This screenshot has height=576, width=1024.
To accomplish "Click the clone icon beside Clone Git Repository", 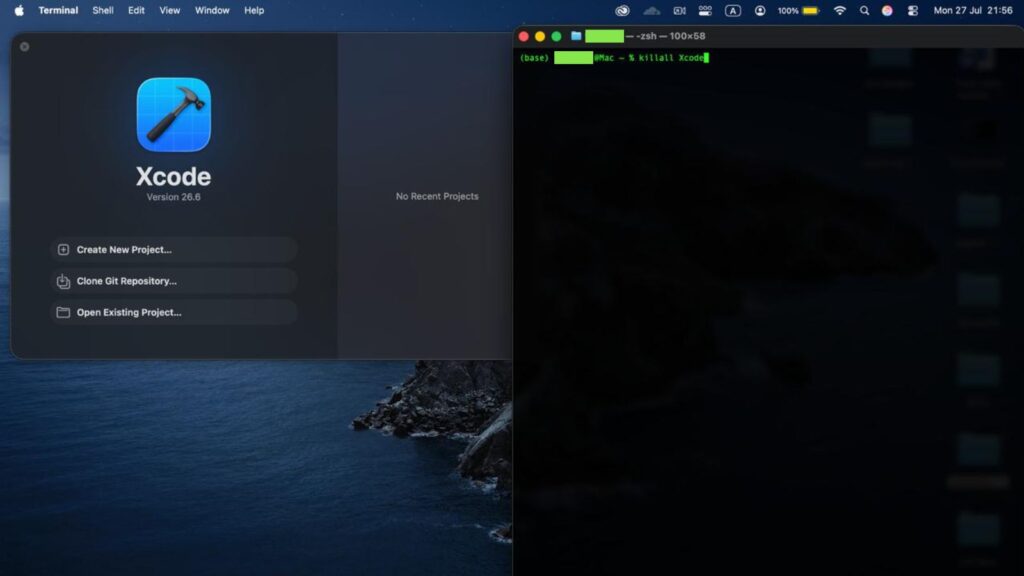I will [63, 281].
